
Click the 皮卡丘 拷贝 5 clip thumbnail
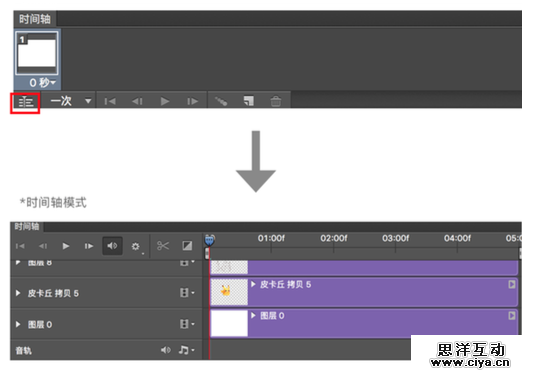229,292
